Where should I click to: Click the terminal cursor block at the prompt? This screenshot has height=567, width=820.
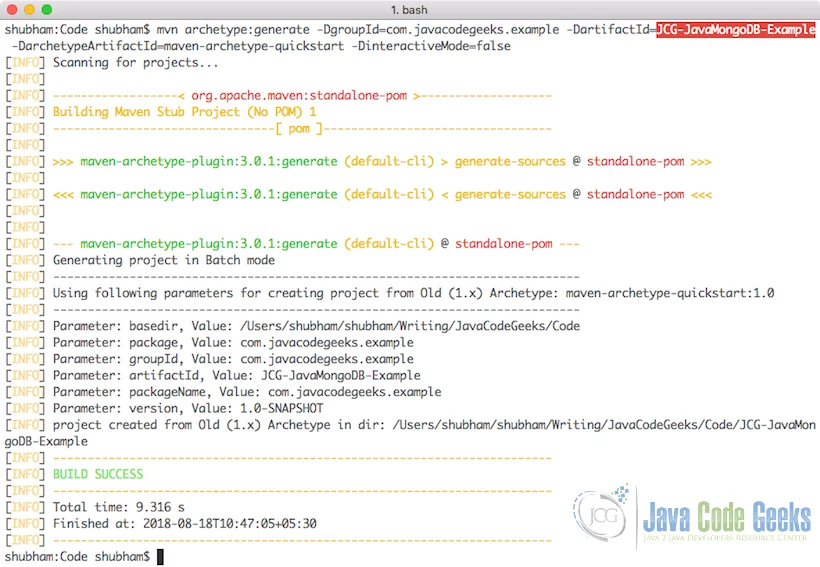point(160,557)
